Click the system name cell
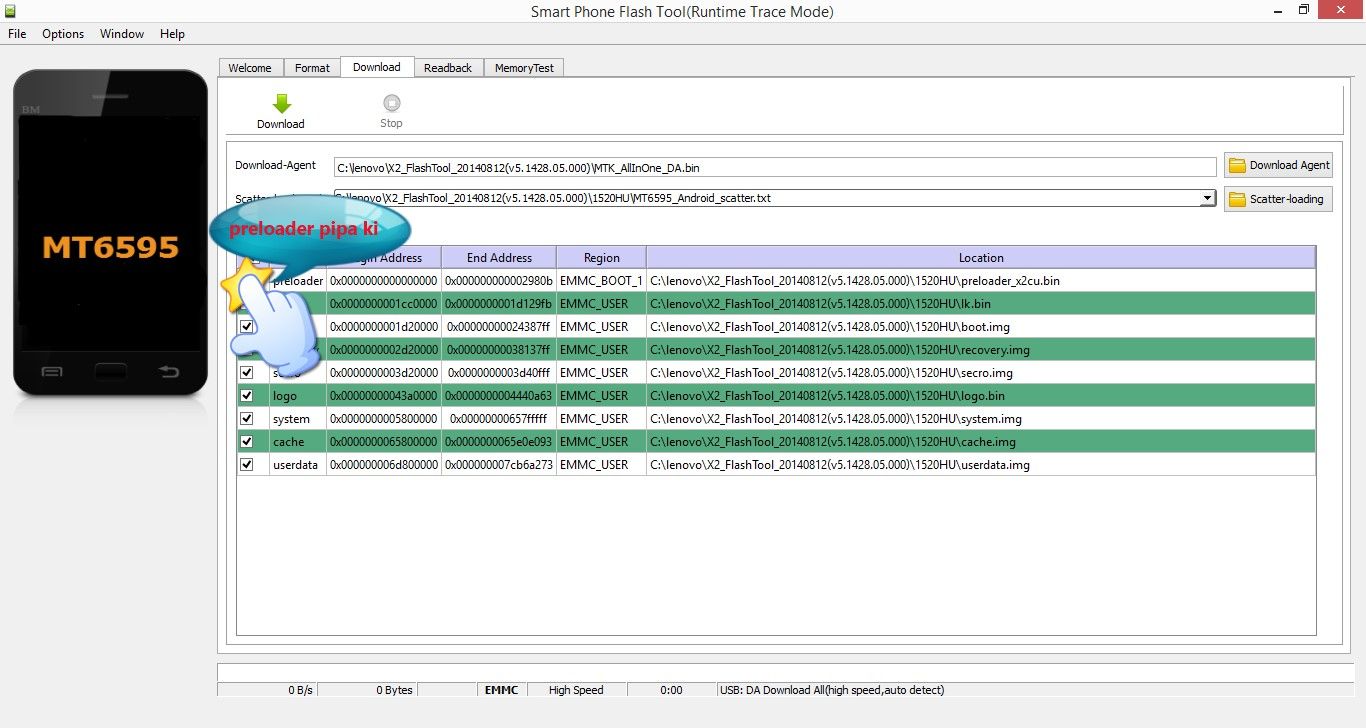1366x728 pixels. point(298,418)
